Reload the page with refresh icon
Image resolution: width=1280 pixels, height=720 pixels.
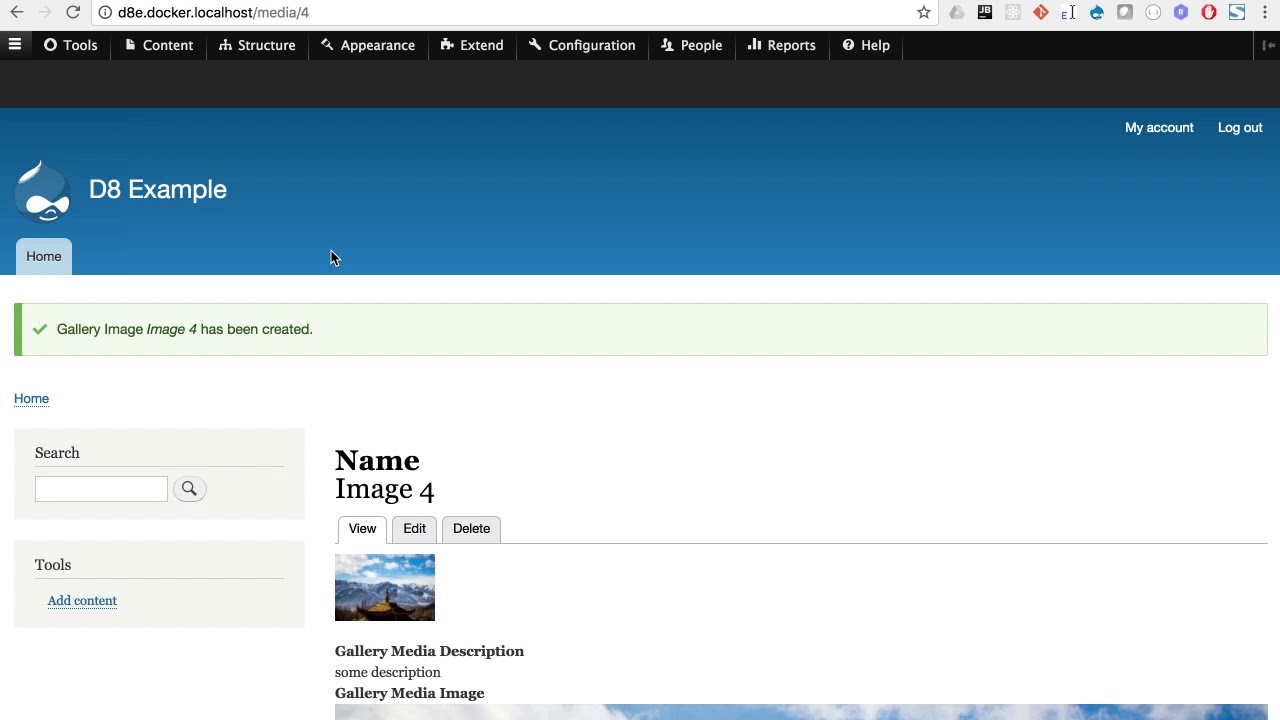click(73, 12)
